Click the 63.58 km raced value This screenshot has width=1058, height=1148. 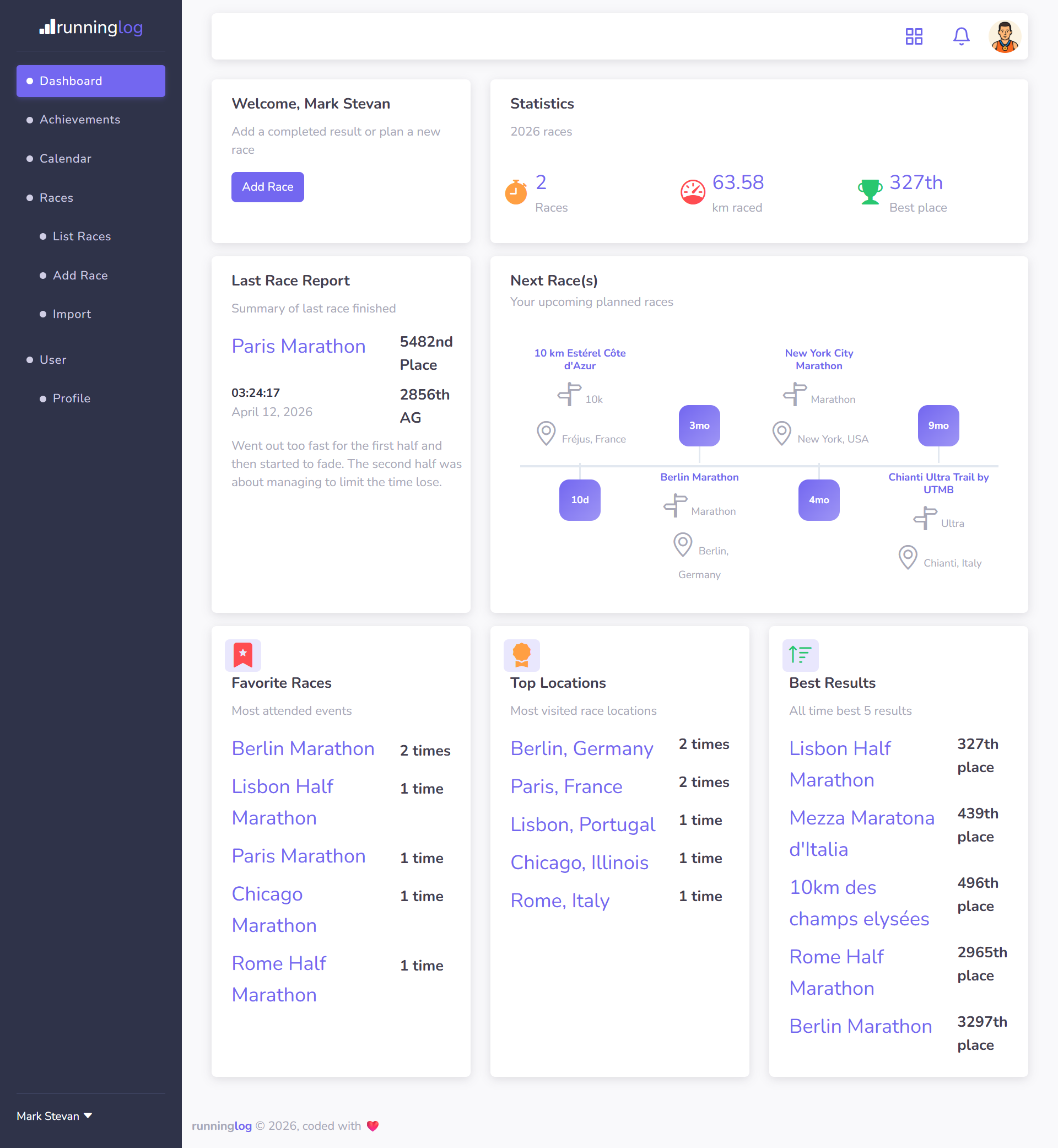737,182
